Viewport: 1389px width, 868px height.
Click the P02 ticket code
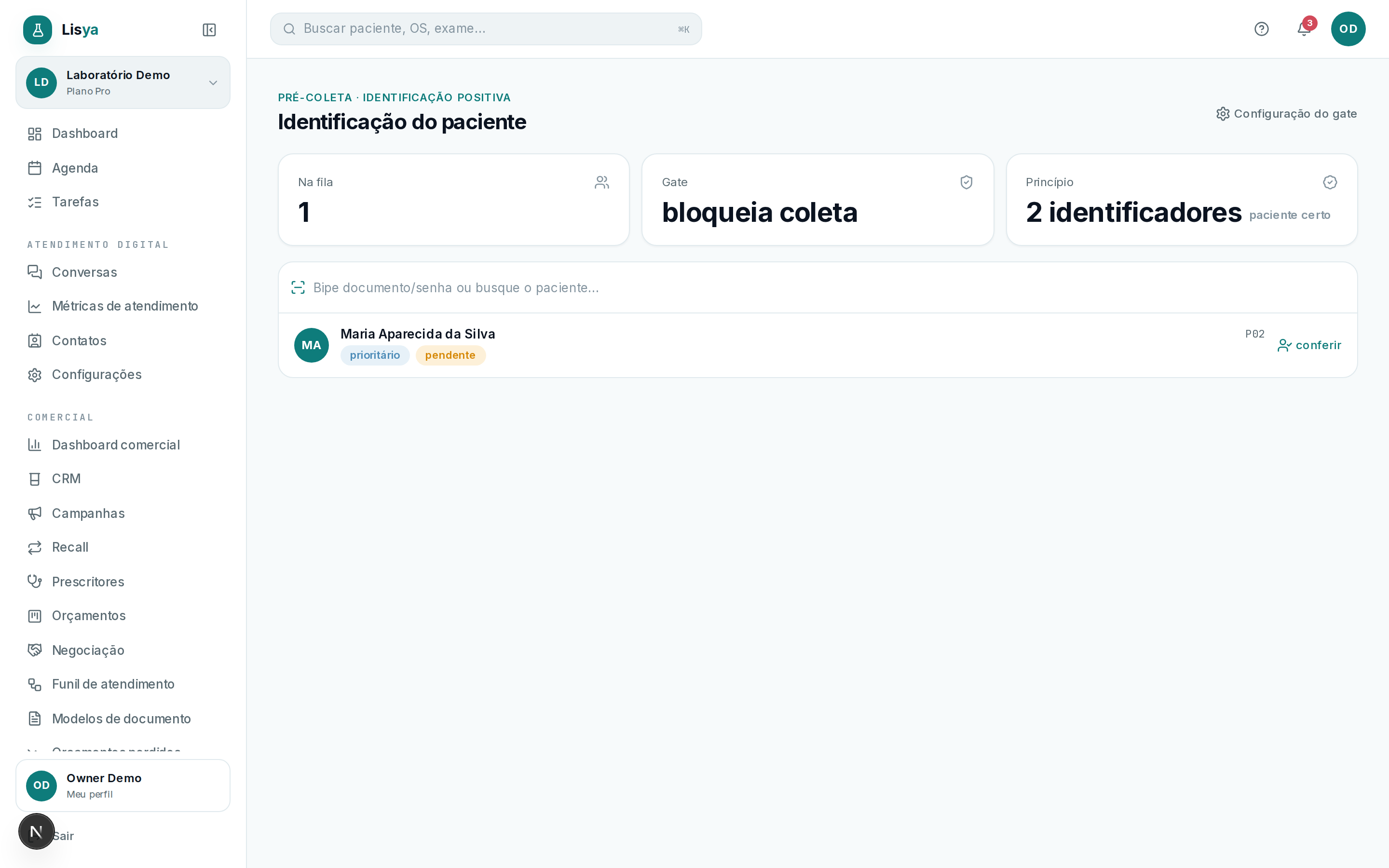coord(1255,334)
